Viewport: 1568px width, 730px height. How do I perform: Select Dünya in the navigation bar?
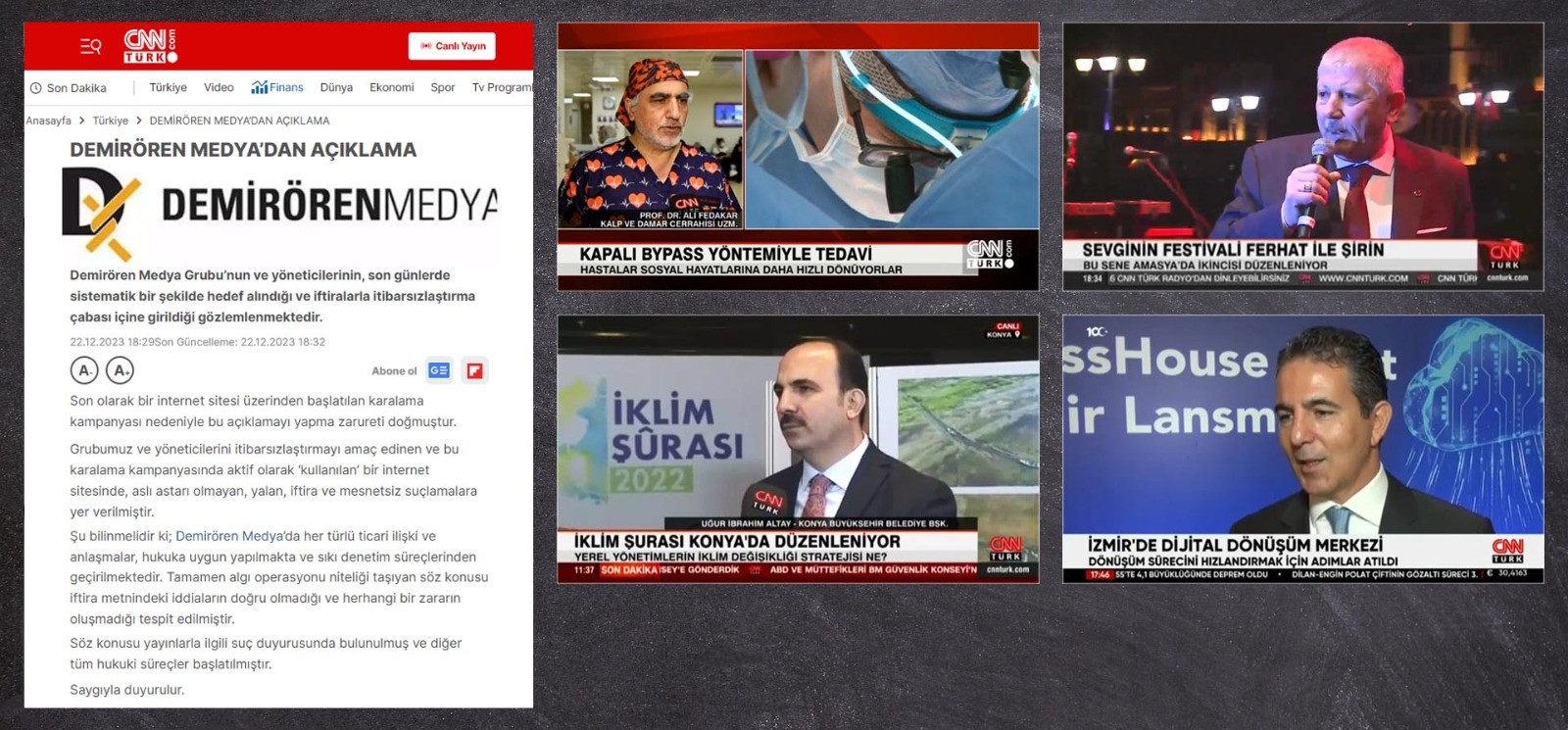coord(336,87)
